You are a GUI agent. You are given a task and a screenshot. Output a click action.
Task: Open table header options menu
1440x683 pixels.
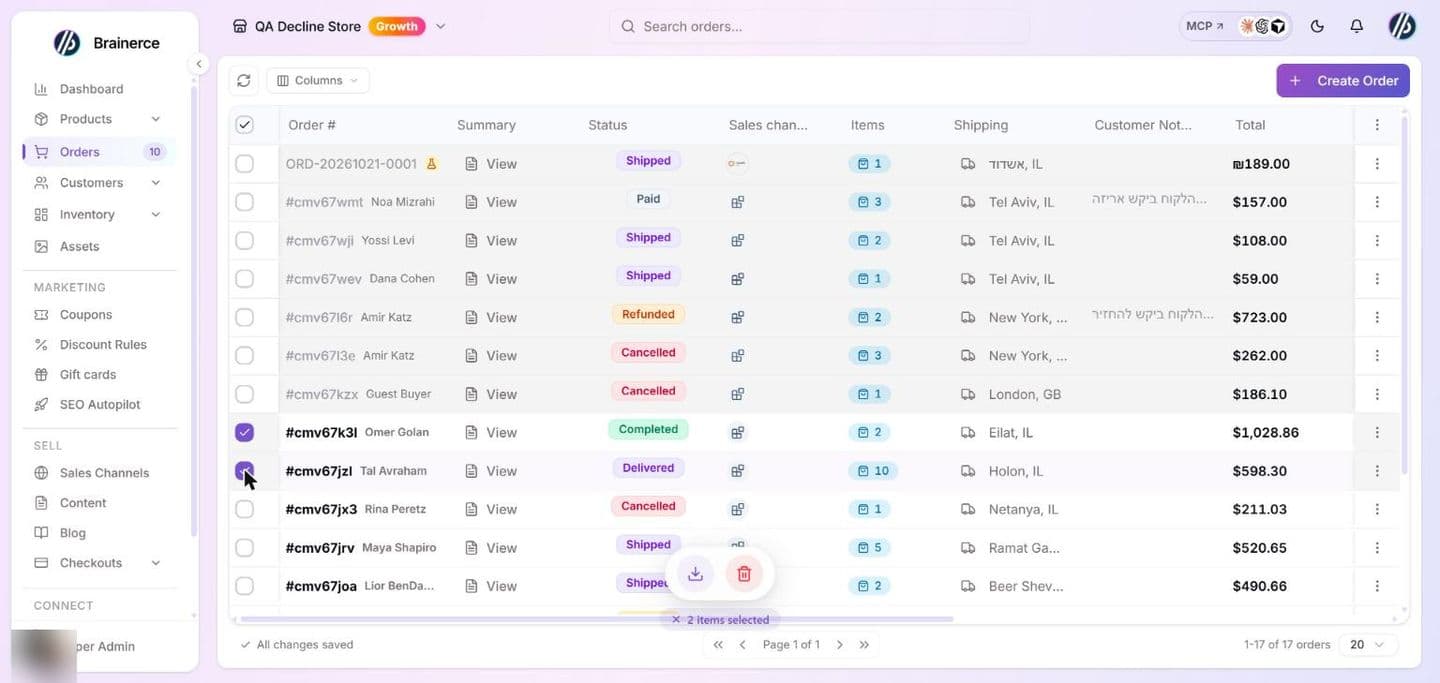(1377, 125)
